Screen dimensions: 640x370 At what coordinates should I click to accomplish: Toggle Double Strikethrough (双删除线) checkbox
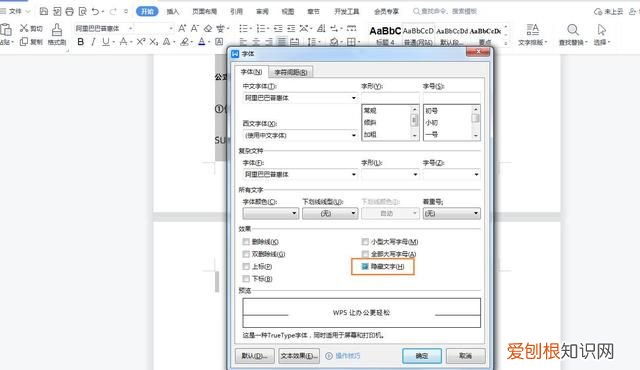point(246,254)
